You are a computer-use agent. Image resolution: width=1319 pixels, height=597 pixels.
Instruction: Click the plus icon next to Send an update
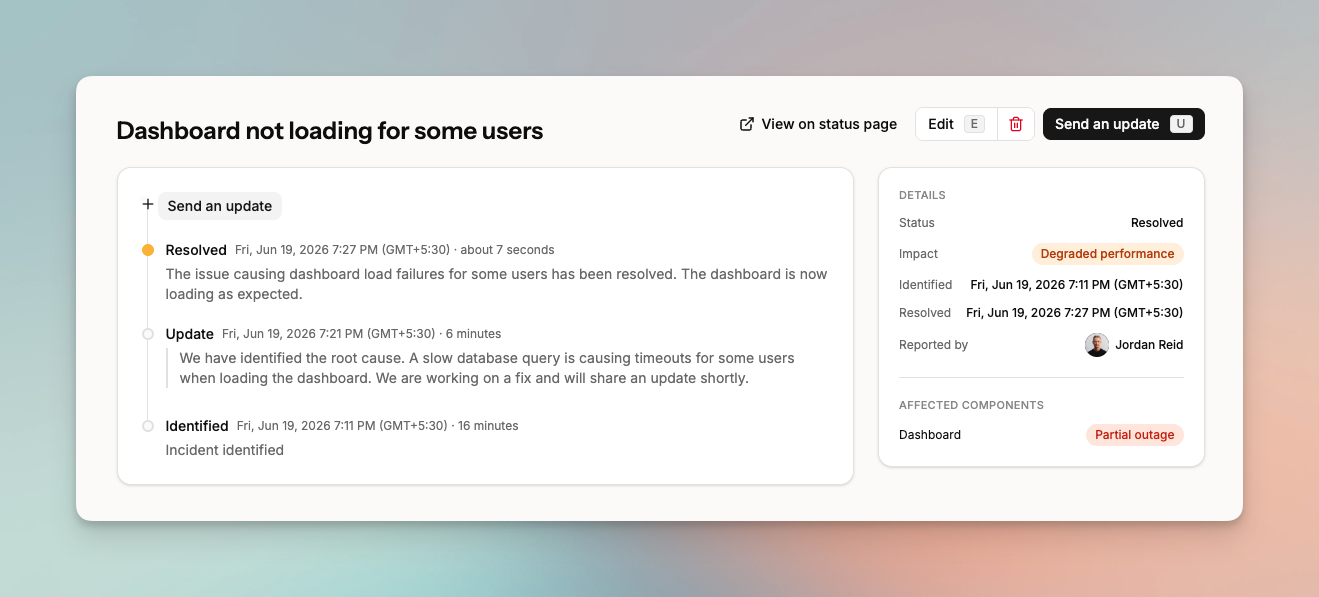pos(148,204)
